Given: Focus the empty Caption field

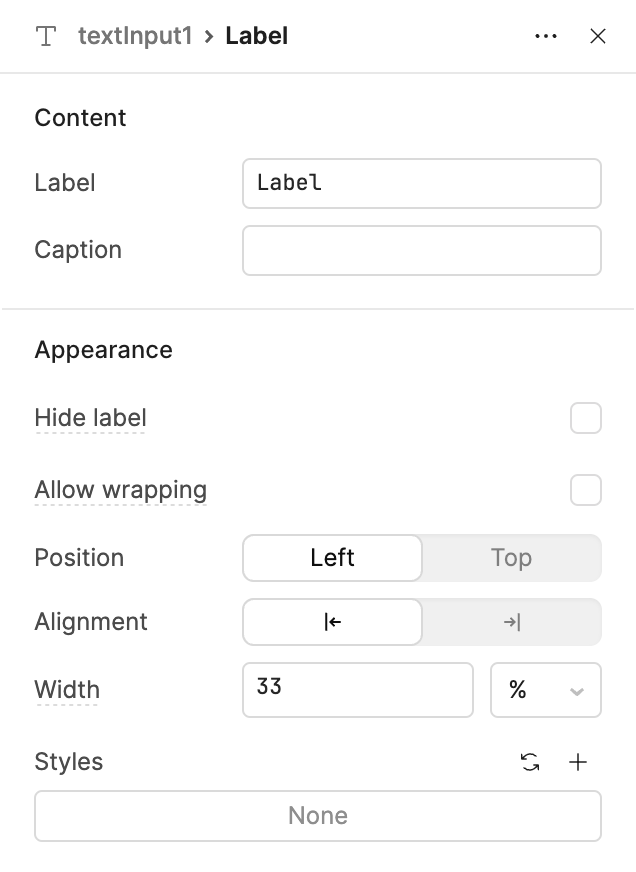Looking at the screenshot, I should tap(422, 250).
